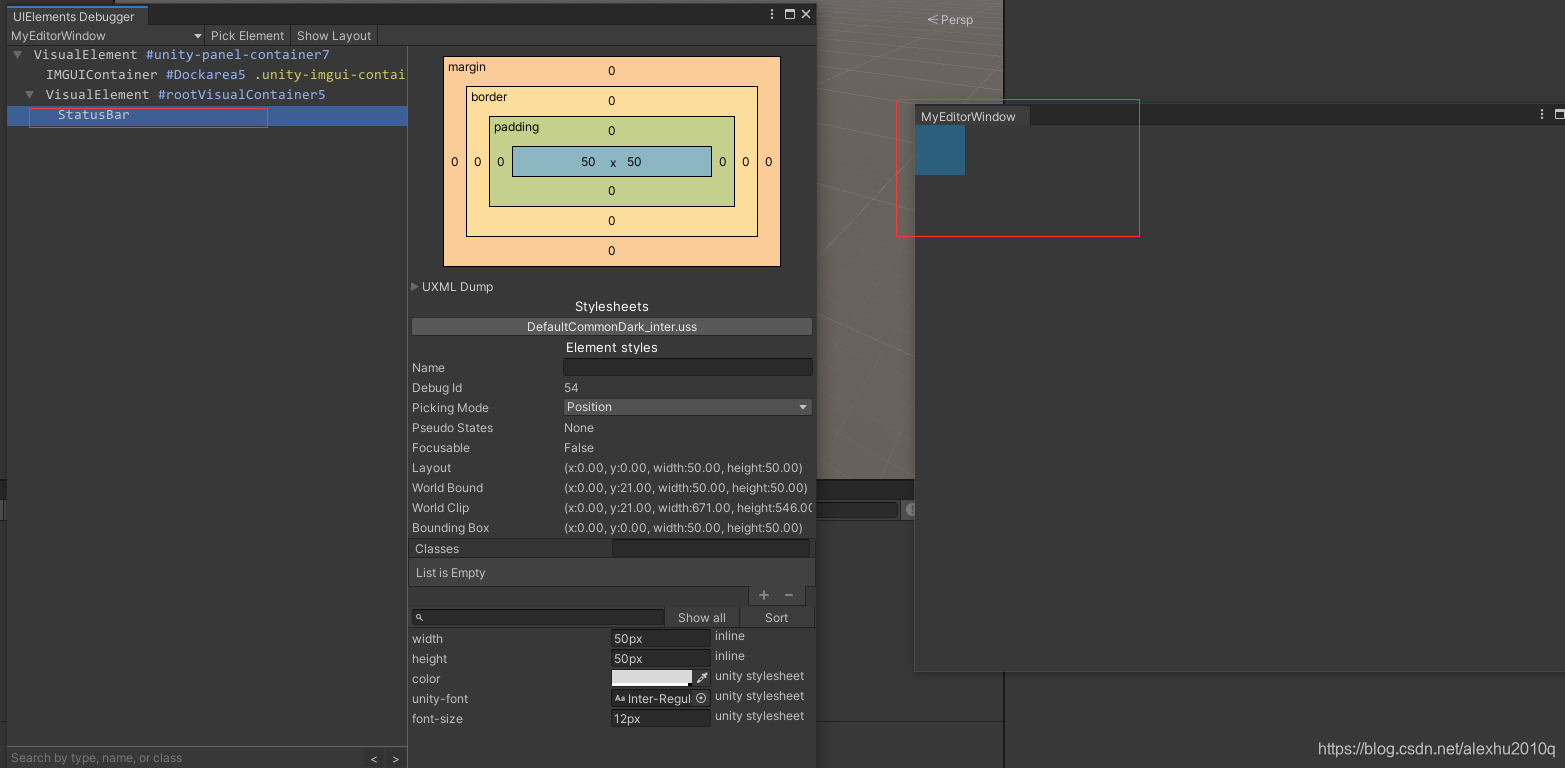Image resolution: width=1565 pixels, height=768 pixels.
Task: Open the UIElements Debugger kebab menu
Action: pyautogui.click(x=772, y=15)
